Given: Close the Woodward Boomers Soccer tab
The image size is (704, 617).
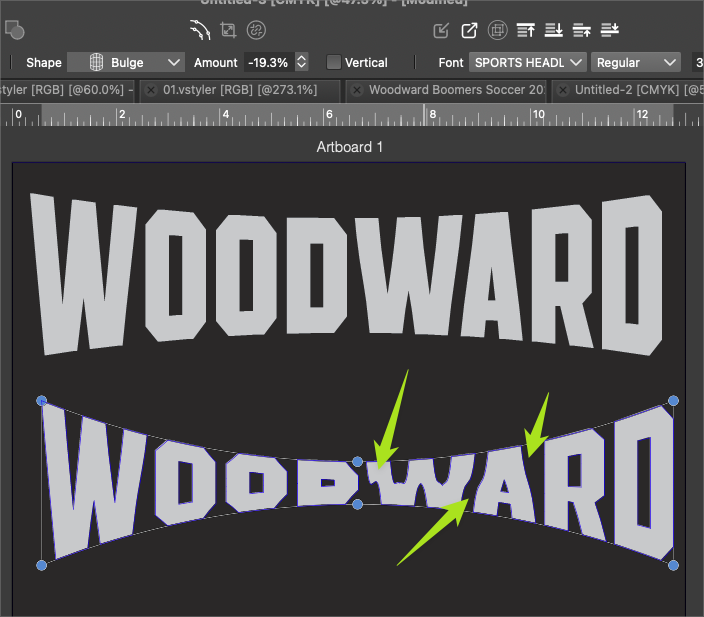Looking at the screenshot, I should tap(357, 90).
